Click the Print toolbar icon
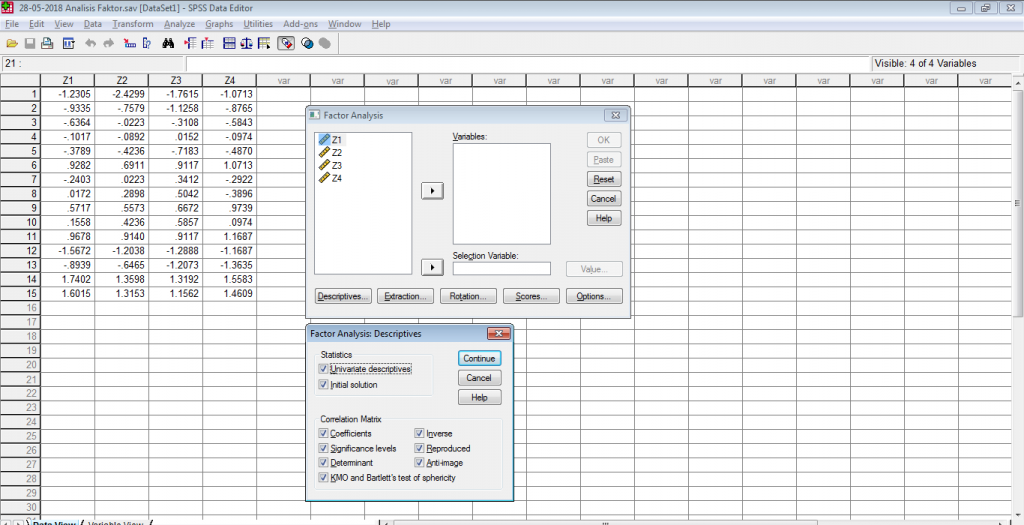Screen dimensions: 1024x525 49,44
